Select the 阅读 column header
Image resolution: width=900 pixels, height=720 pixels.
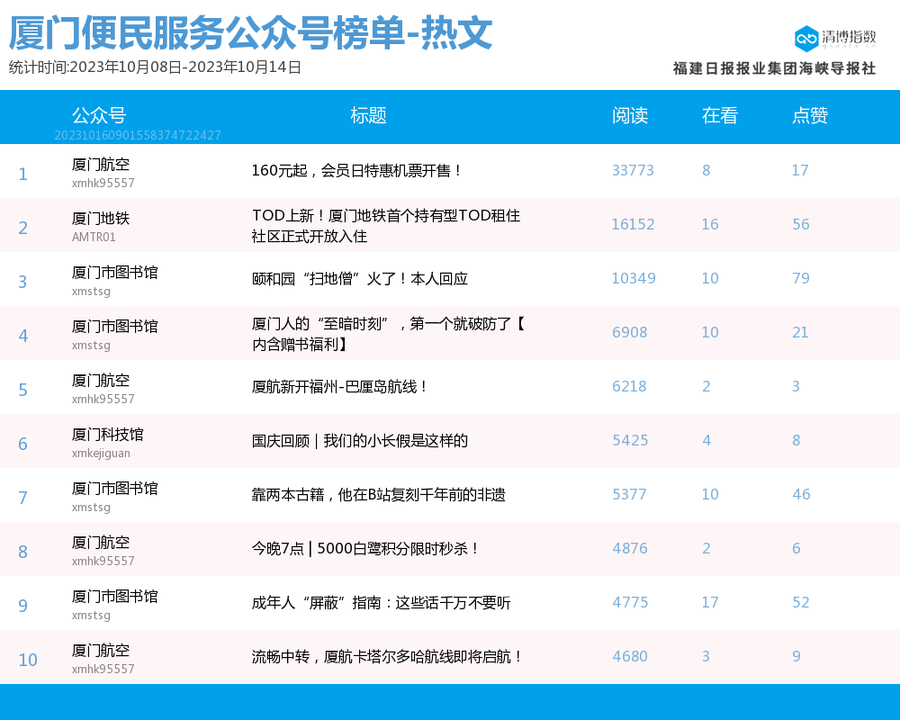click(630, 115)
